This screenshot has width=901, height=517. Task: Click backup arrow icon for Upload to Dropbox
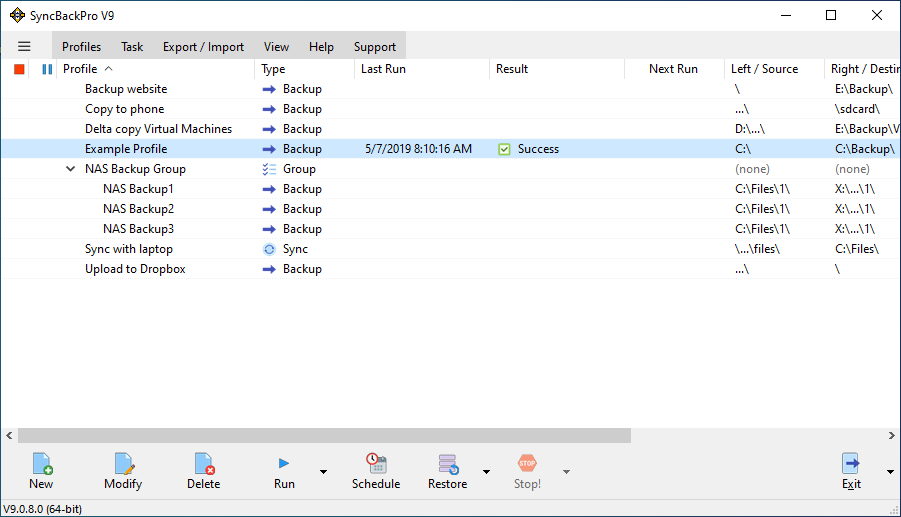(269, 269)
